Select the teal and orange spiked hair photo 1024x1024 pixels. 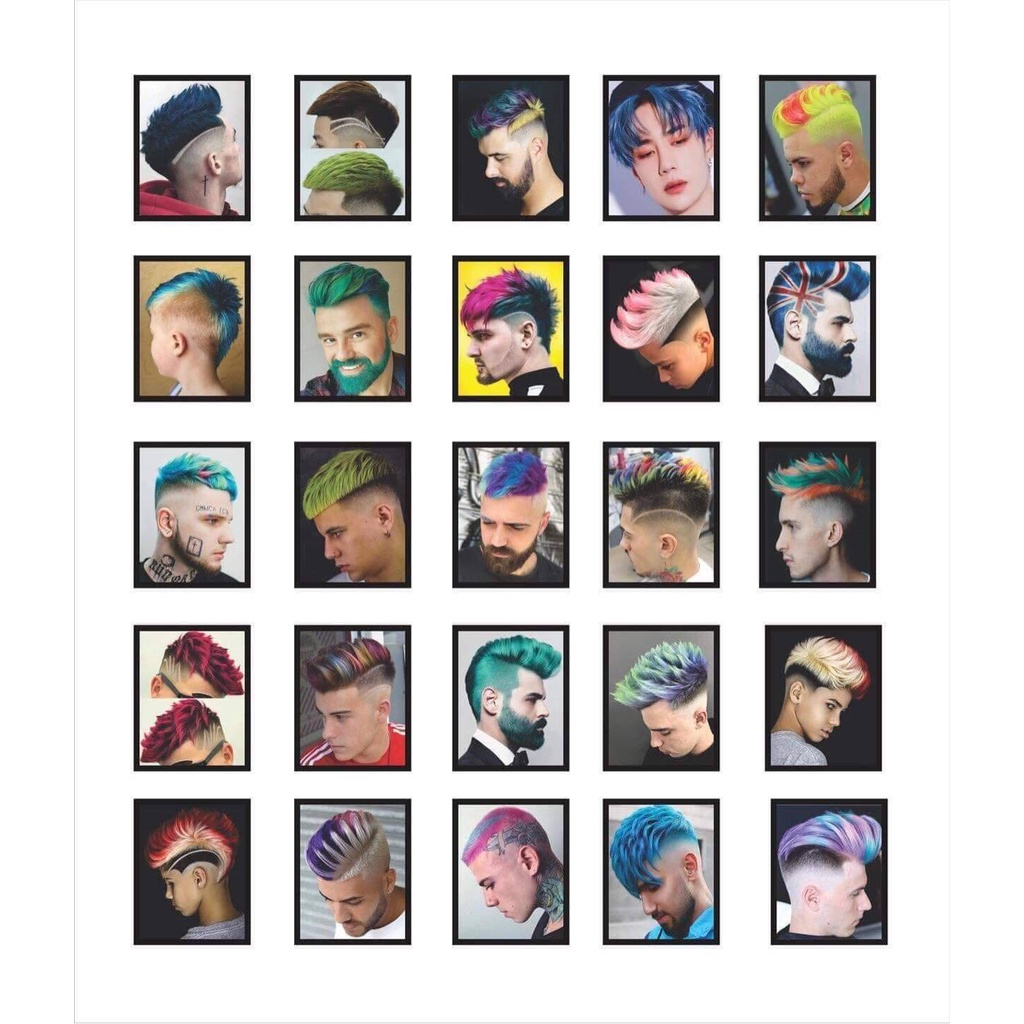pos(817,515)
